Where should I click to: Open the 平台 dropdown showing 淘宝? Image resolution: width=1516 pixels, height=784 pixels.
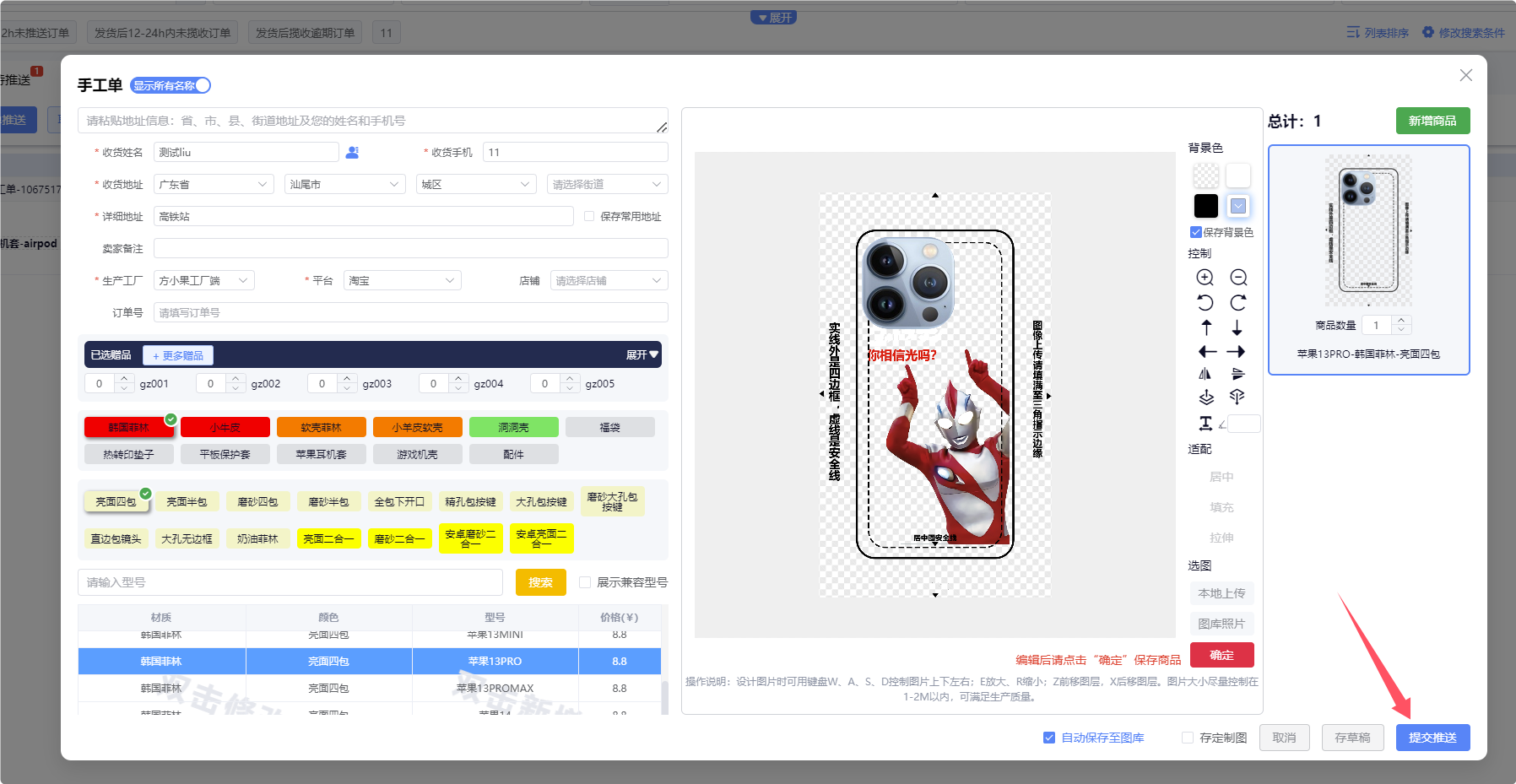pos(403,280)
